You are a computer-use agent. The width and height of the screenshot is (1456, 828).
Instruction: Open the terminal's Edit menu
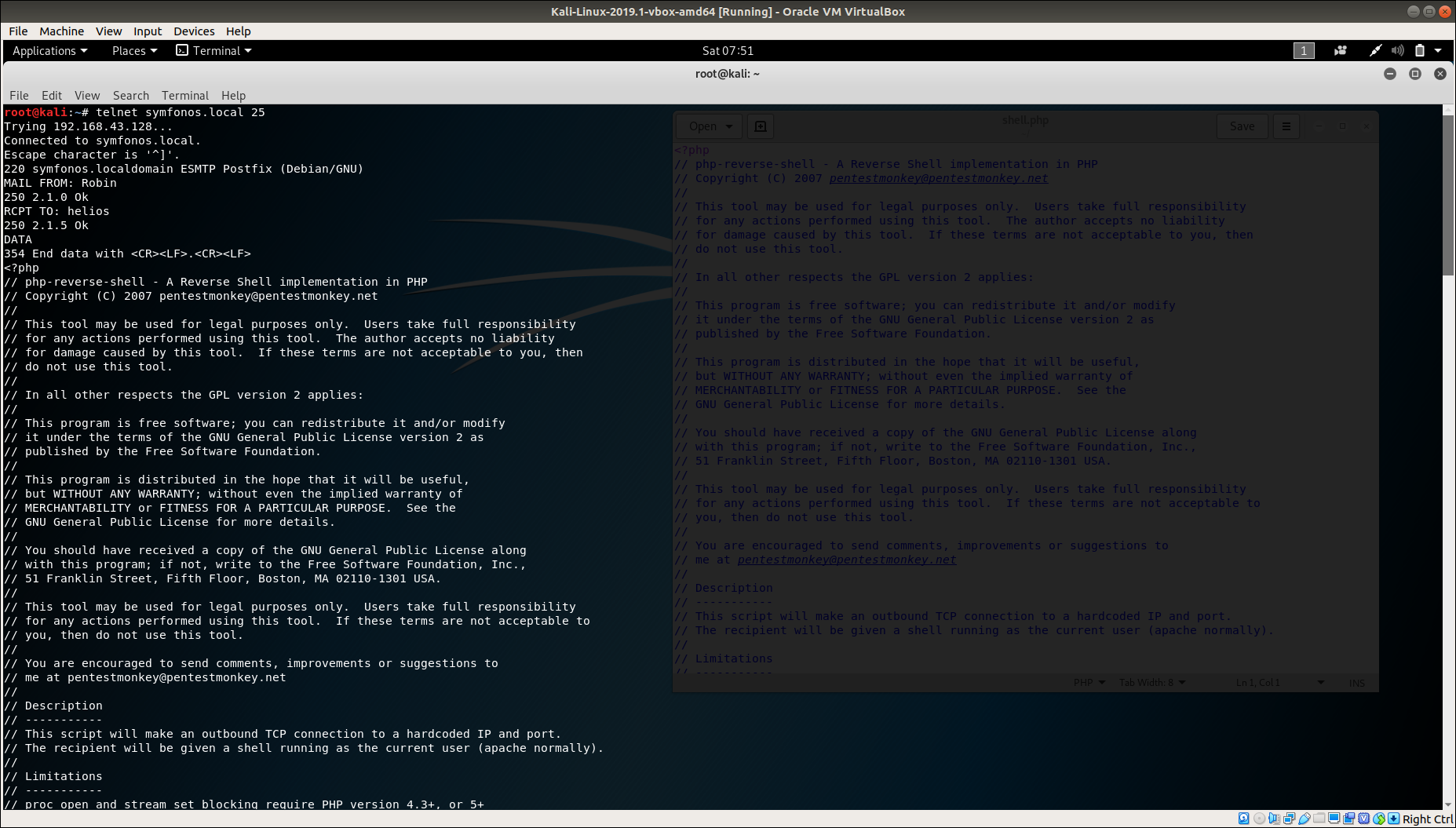point(52,96)
